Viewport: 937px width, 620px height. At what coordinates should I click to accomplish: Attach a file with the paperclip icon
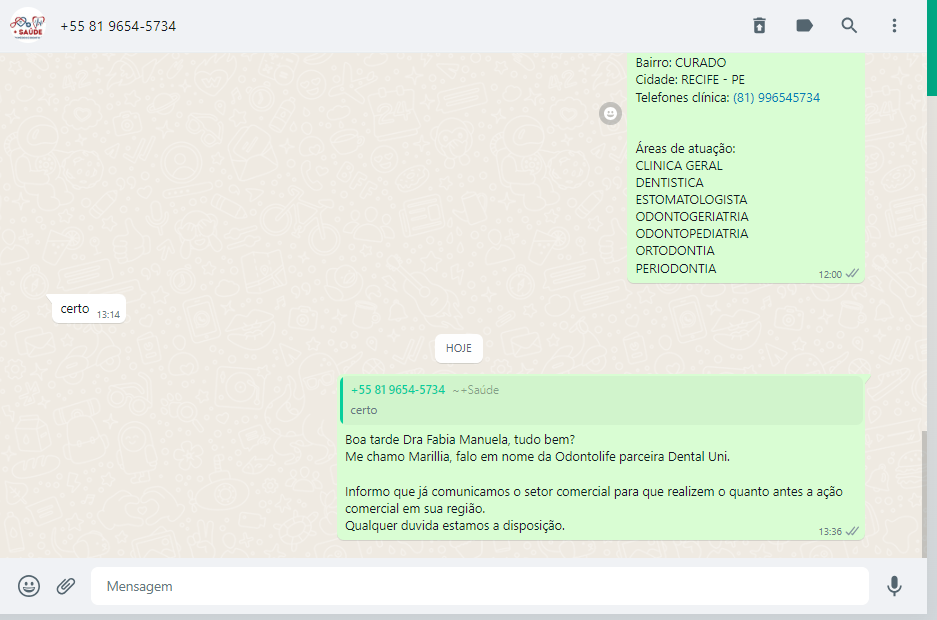point(66,586)
